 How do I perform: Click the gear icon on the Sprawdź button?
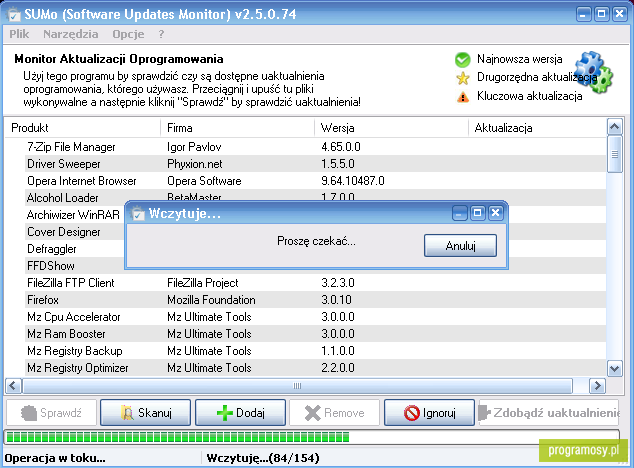point(29,413)
